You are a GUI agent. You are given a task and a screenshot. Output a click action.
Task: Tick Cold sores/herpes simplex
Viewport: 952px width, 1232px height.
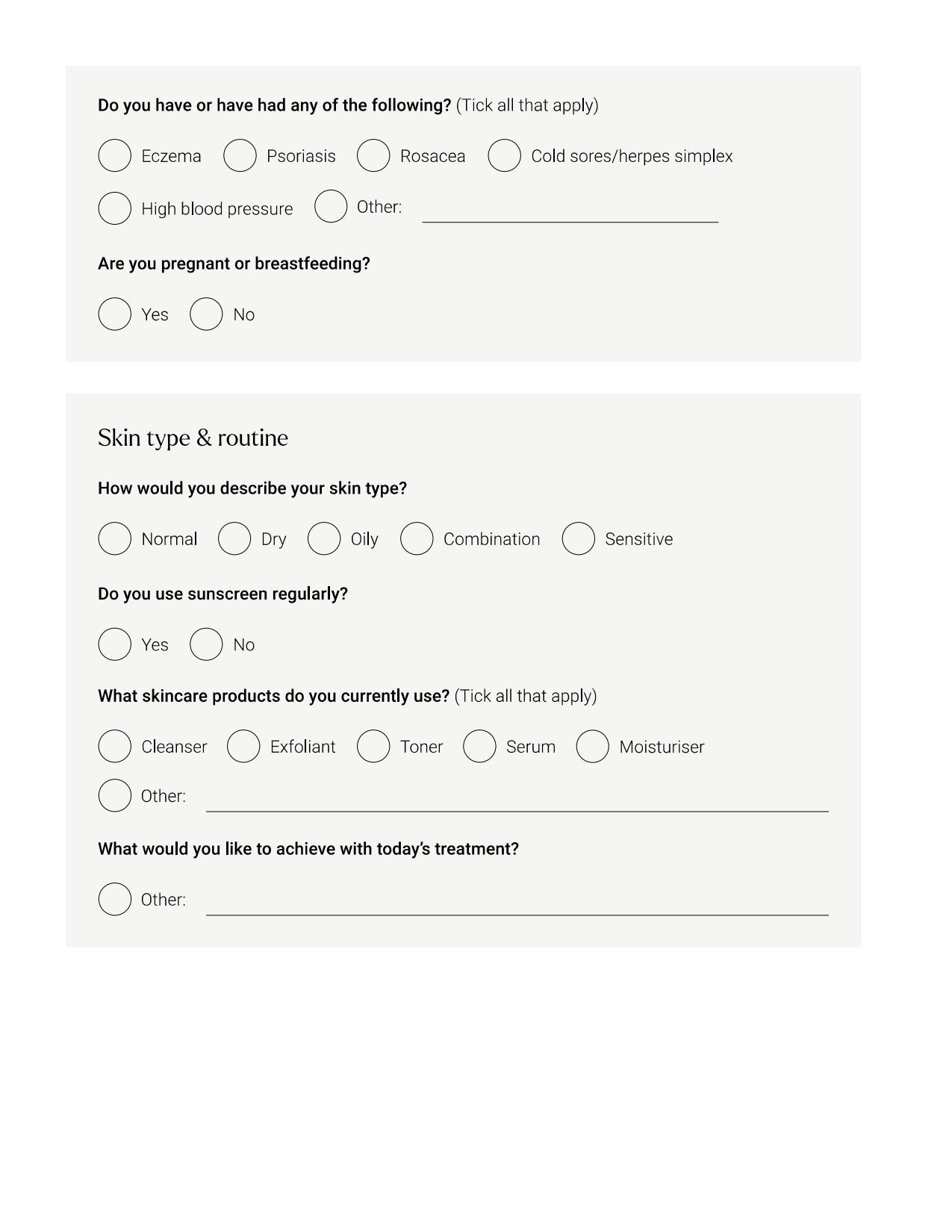504,156
